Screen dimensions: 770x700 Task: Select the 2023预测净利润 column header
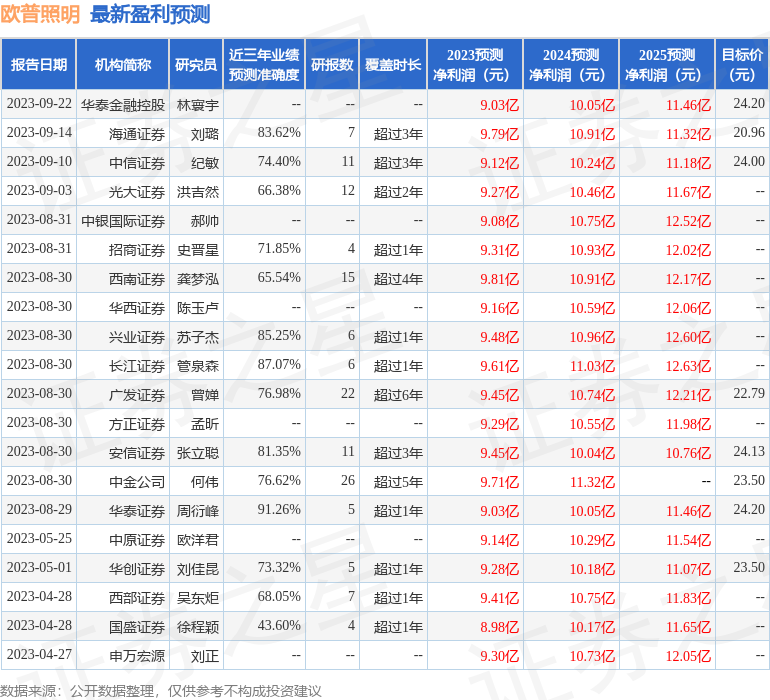point(475,65)
